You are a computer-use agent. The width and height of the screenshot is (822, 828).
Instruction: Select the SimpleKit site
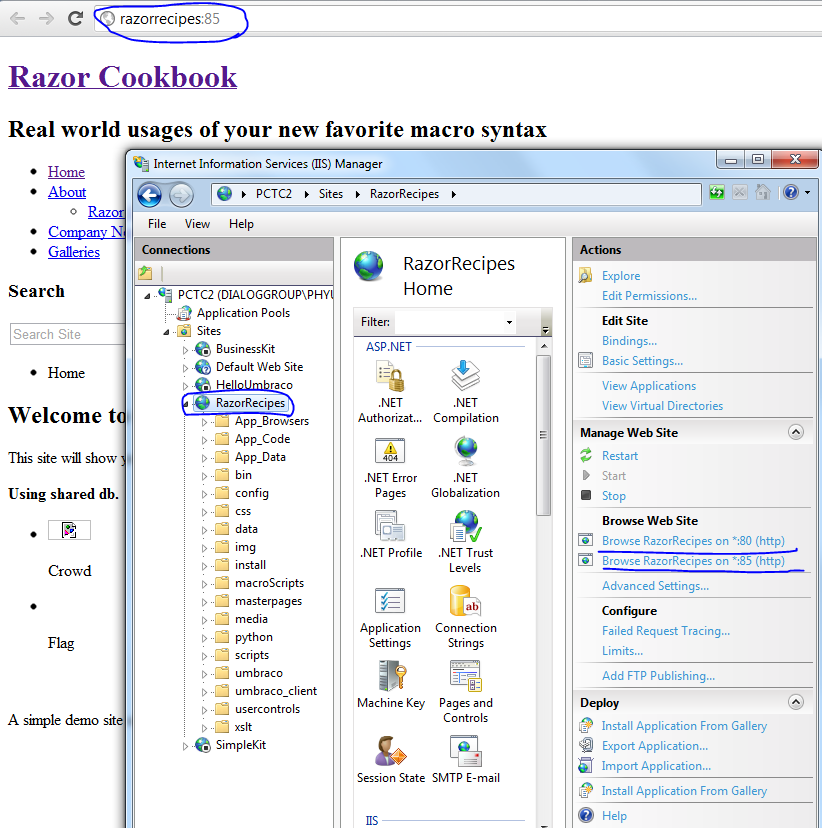[241, 745]
